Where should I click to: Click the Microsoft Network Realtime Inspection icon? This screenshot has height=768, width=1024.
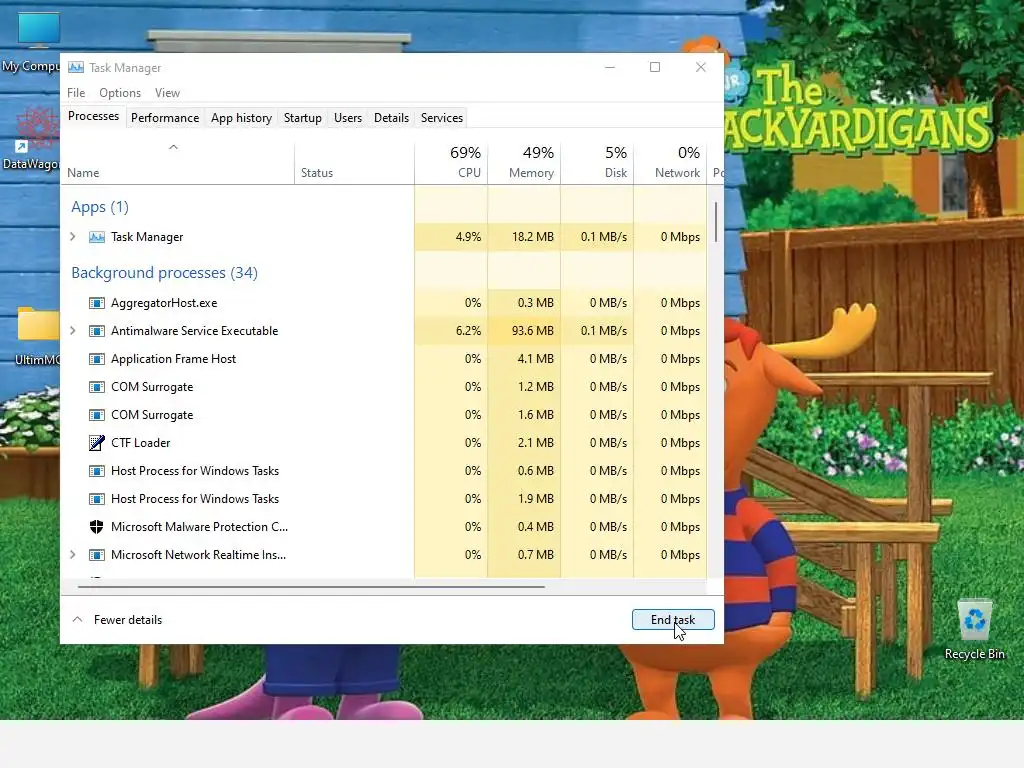coord(97,555)
